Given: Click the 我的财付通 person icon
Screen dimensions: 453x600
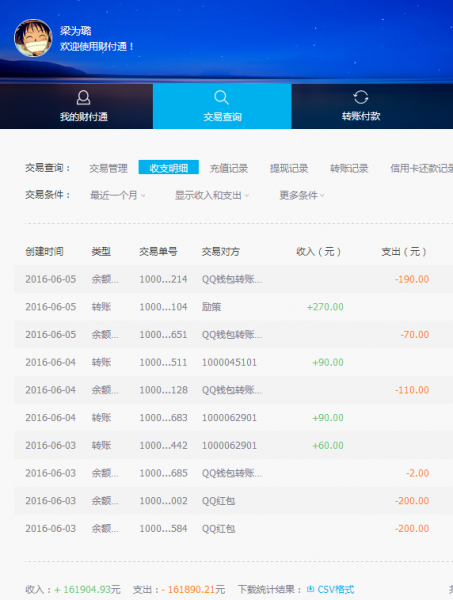Looking at the screenshot, I should click(83, 98).
